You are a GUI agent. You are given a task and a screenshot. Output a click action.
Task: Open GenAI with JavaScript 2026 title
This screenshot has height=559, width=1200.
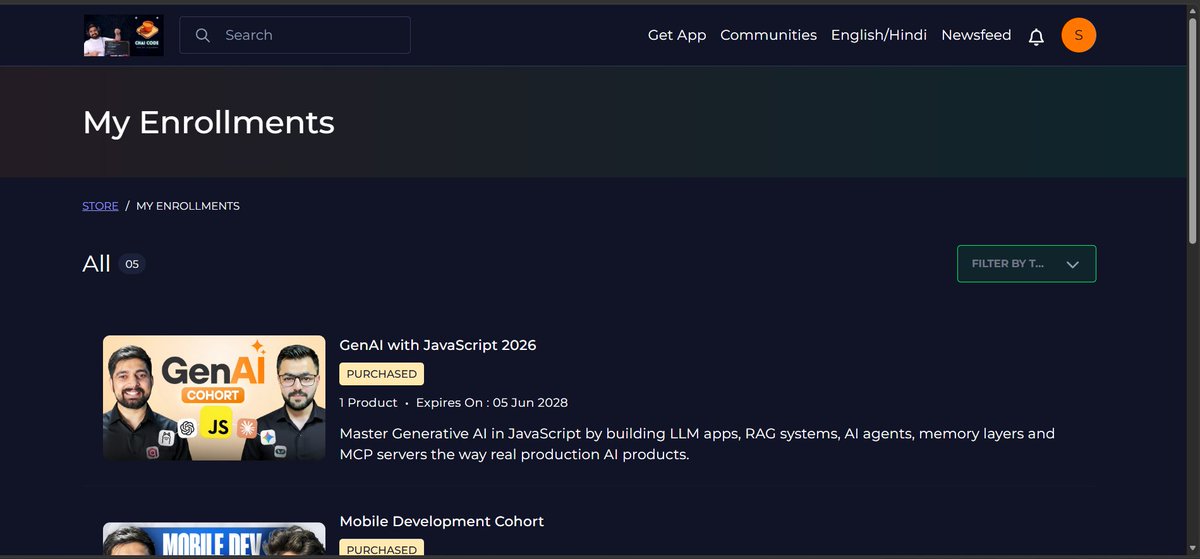(x=438, y=345)
